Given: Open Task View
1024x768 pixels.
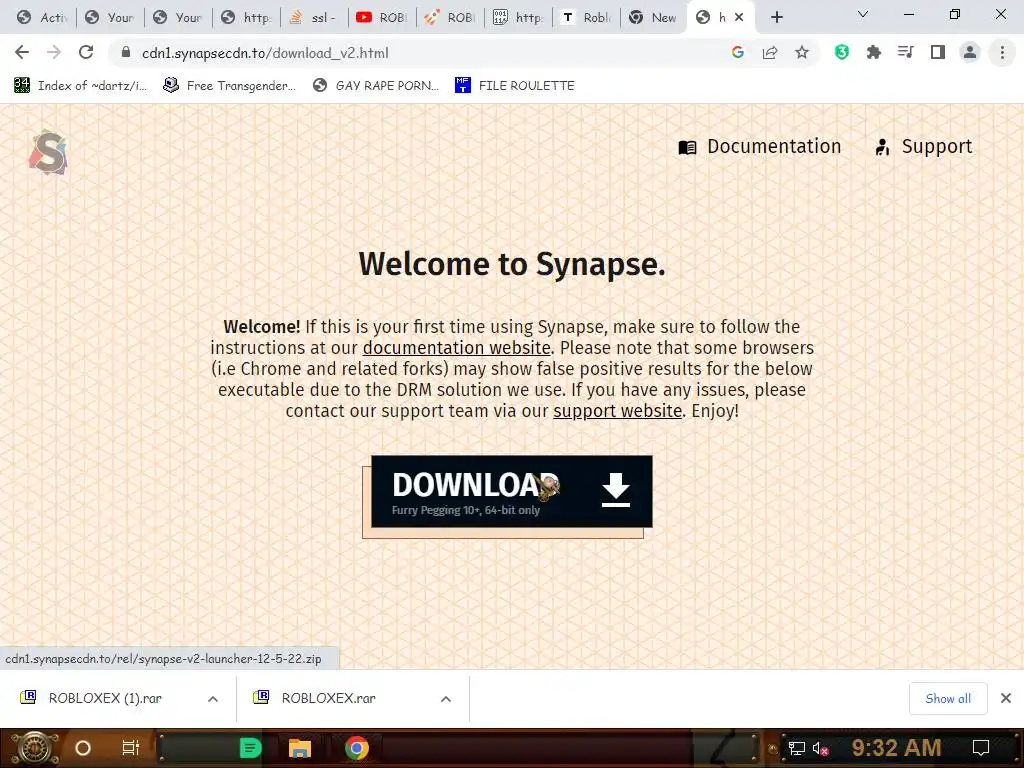Looking at the screenshot, I should (131, 748).
